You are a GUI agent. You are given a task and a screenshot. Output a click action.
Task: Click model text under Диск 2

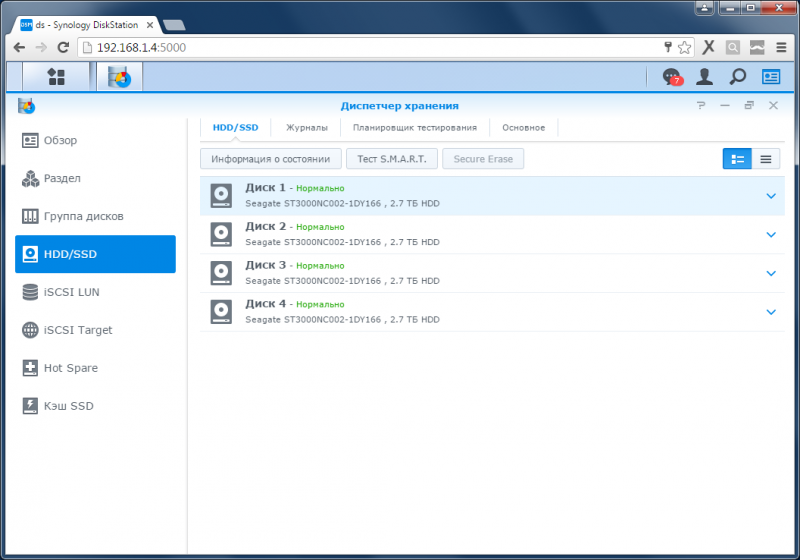click(342, 242)
